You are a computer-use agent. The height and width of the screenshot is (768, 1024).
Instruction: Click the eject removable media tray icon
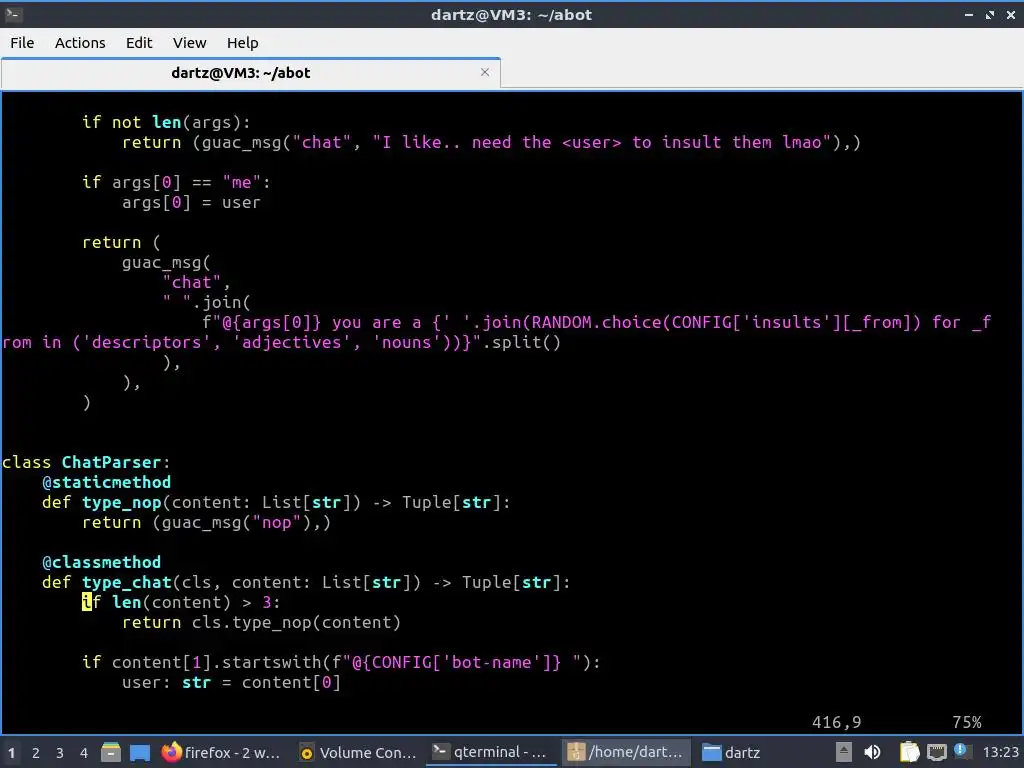pos(843,752)
